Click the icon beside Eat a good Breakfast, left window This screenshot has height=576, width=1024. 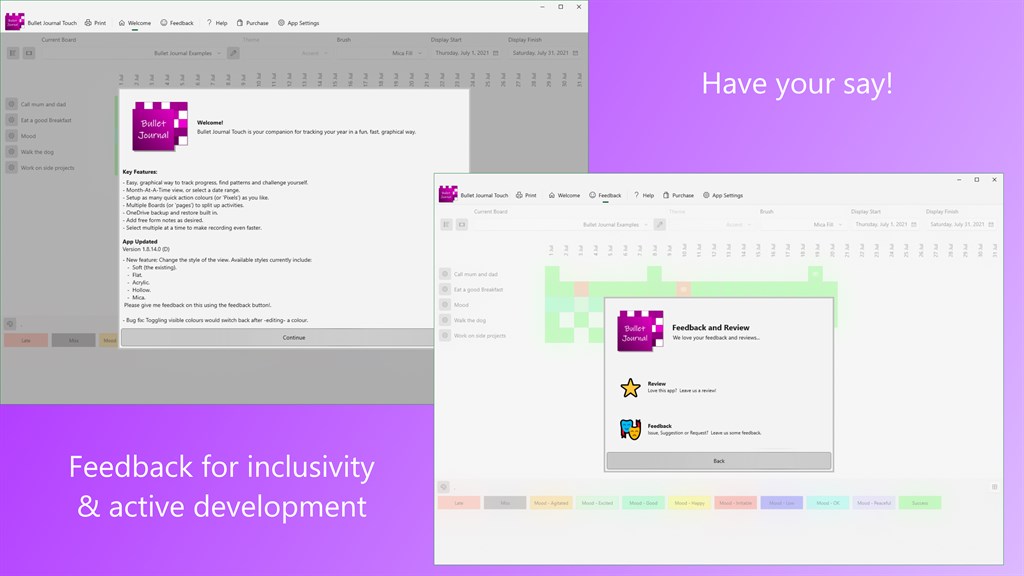click(x=12, y=120)
